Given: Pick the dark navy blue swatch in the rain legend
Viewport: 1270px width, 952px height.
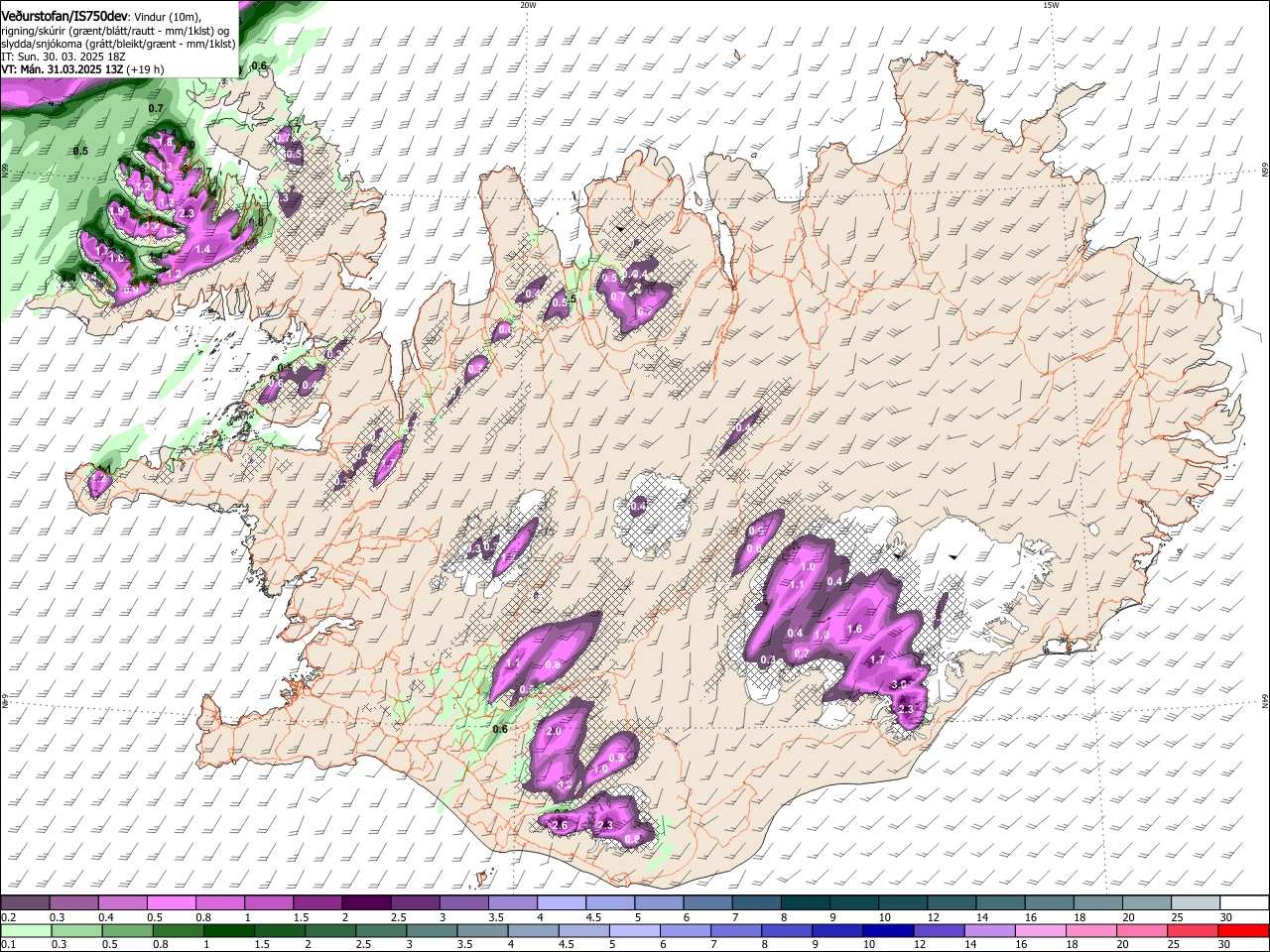Looking at the screenshot, I should (886, 931).
